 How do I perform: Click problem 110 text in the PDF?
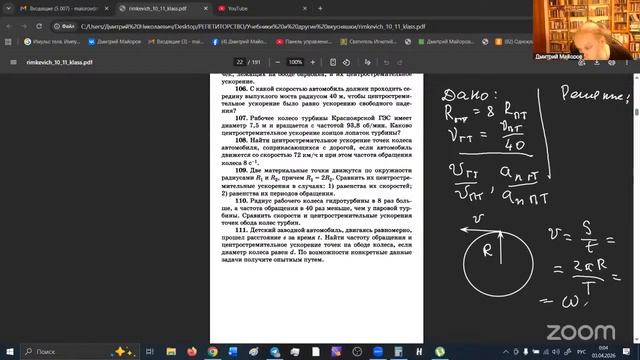tap(317, 211)
